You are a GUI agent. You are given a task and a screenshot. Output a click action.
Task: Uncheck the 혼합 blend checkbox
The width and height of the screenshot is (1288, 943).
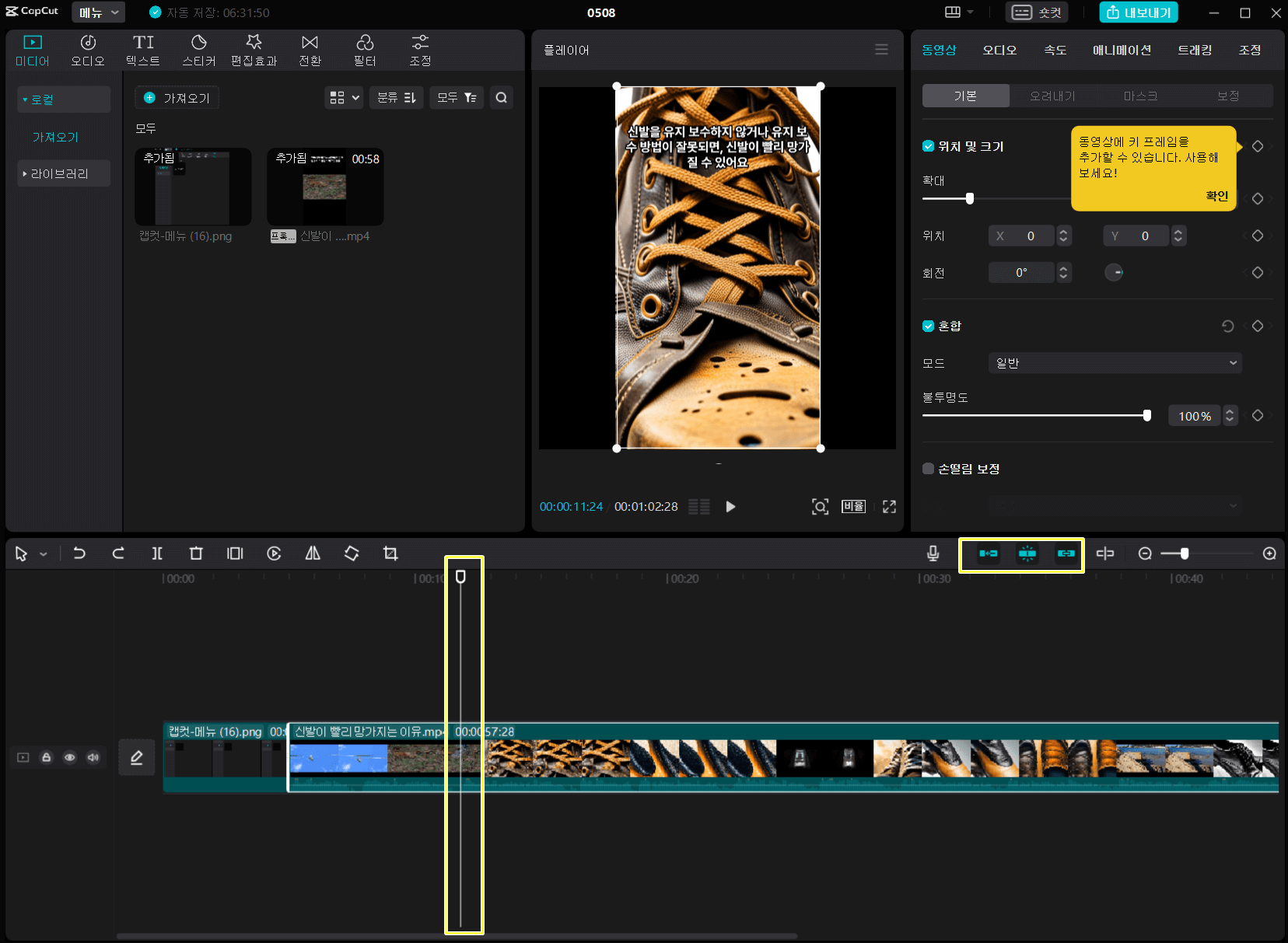coord(928,327)
